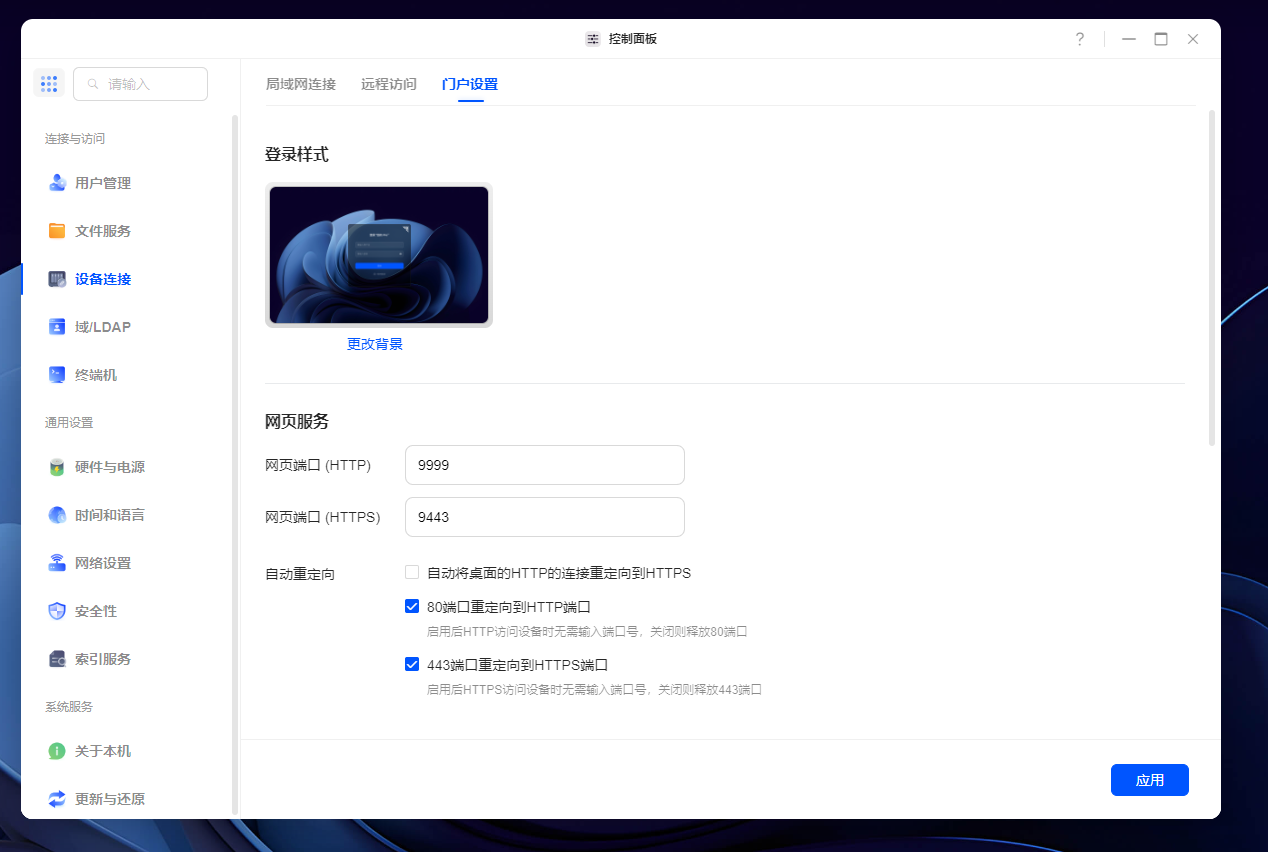Click the 登录样式 heading
This screenshot has width=1268, height=852.
[297, 155]
